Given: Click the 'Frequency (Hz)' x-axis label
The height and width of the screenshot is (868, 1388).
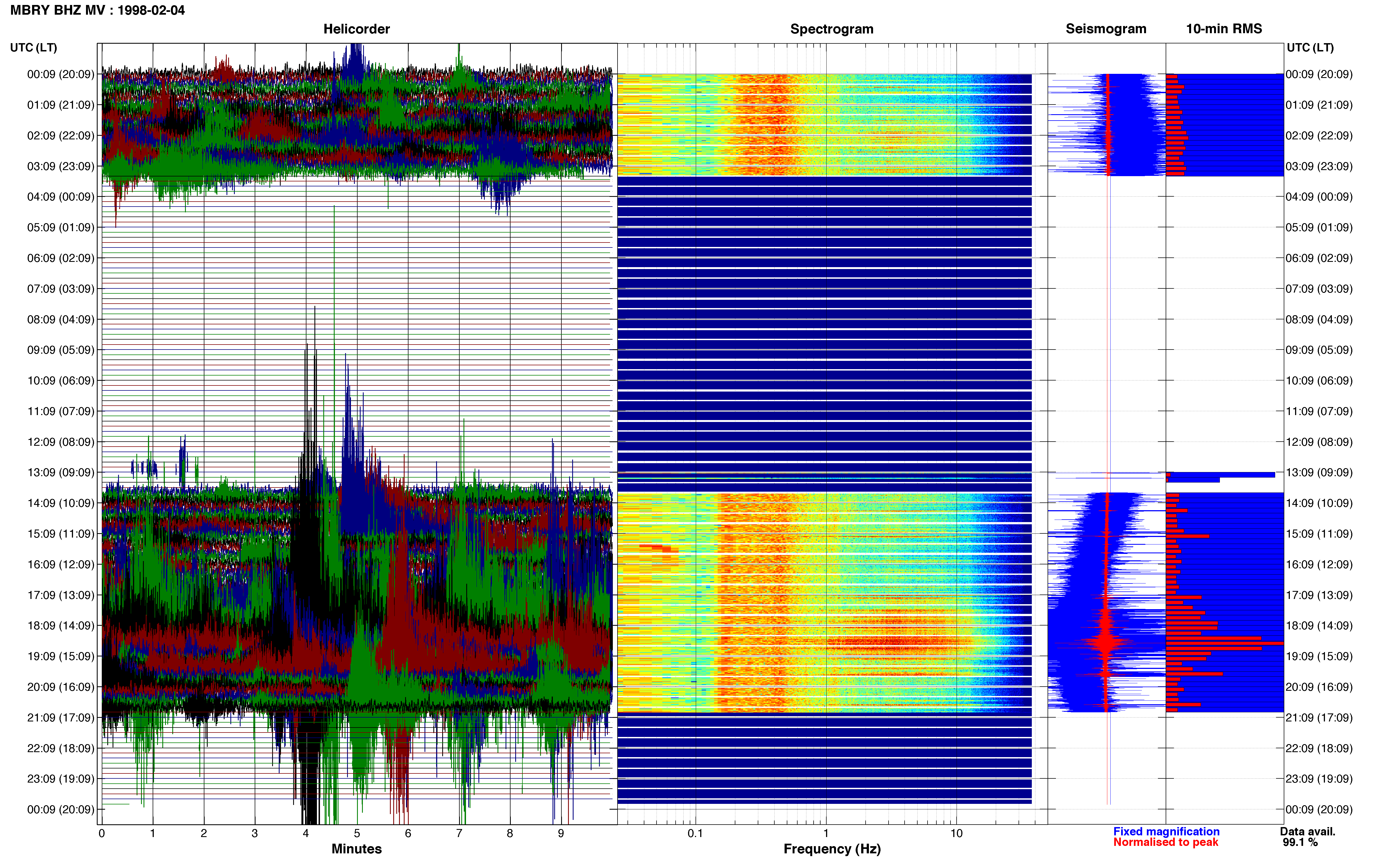Looking at the screenshot, I should point(832,849).
